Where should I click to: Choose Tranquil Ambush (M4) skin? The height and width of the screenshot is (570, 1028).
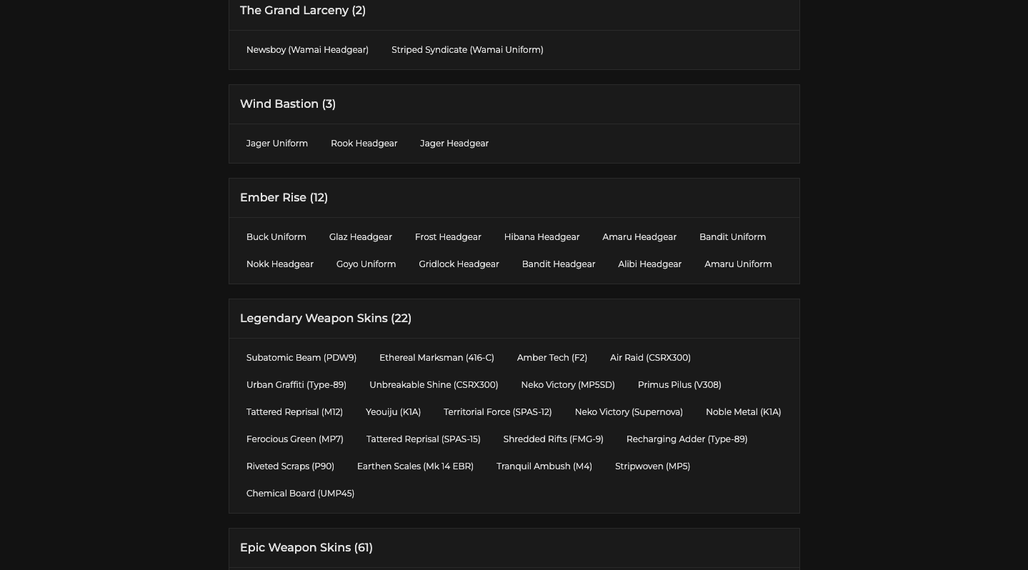[x=544, y=466]
